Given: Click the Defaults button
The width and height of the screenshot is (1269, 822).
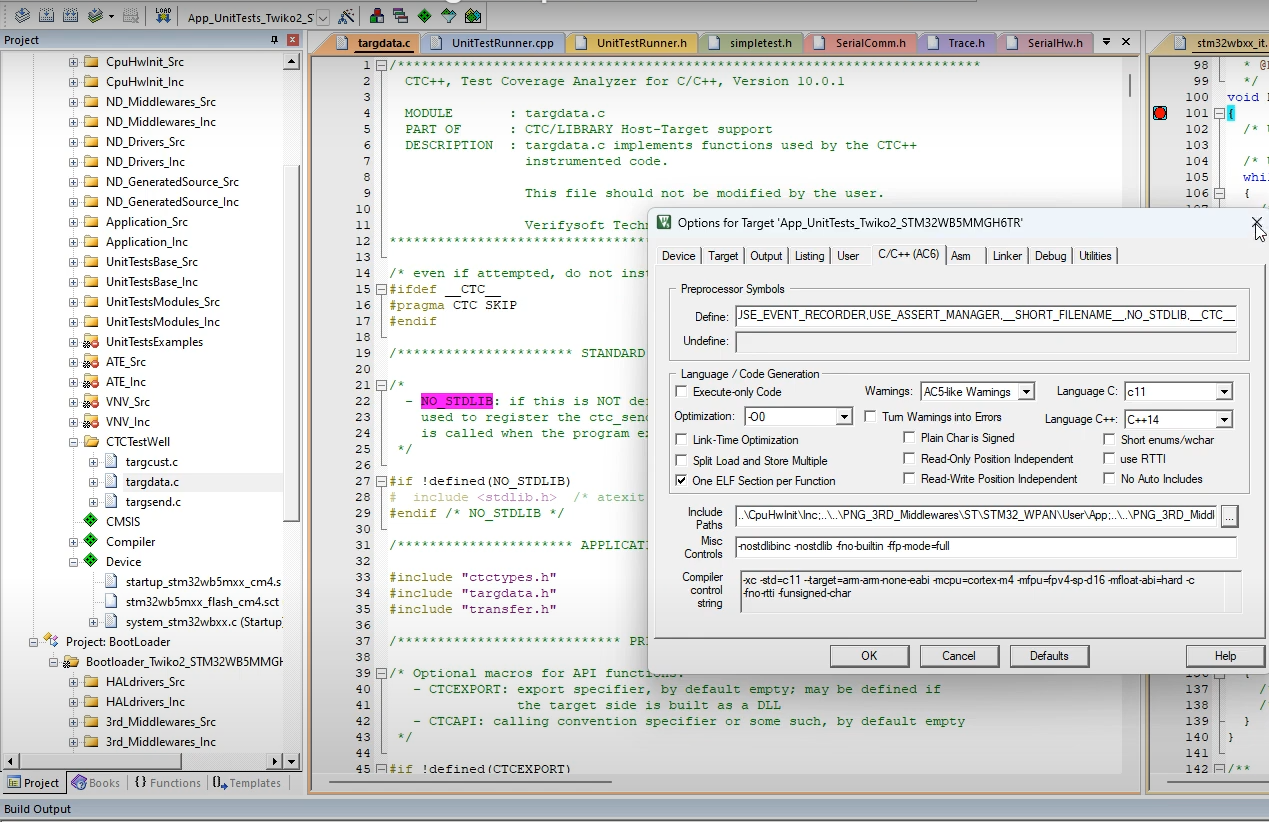Looking at the screenshot, I should [x=1048, y=656].
